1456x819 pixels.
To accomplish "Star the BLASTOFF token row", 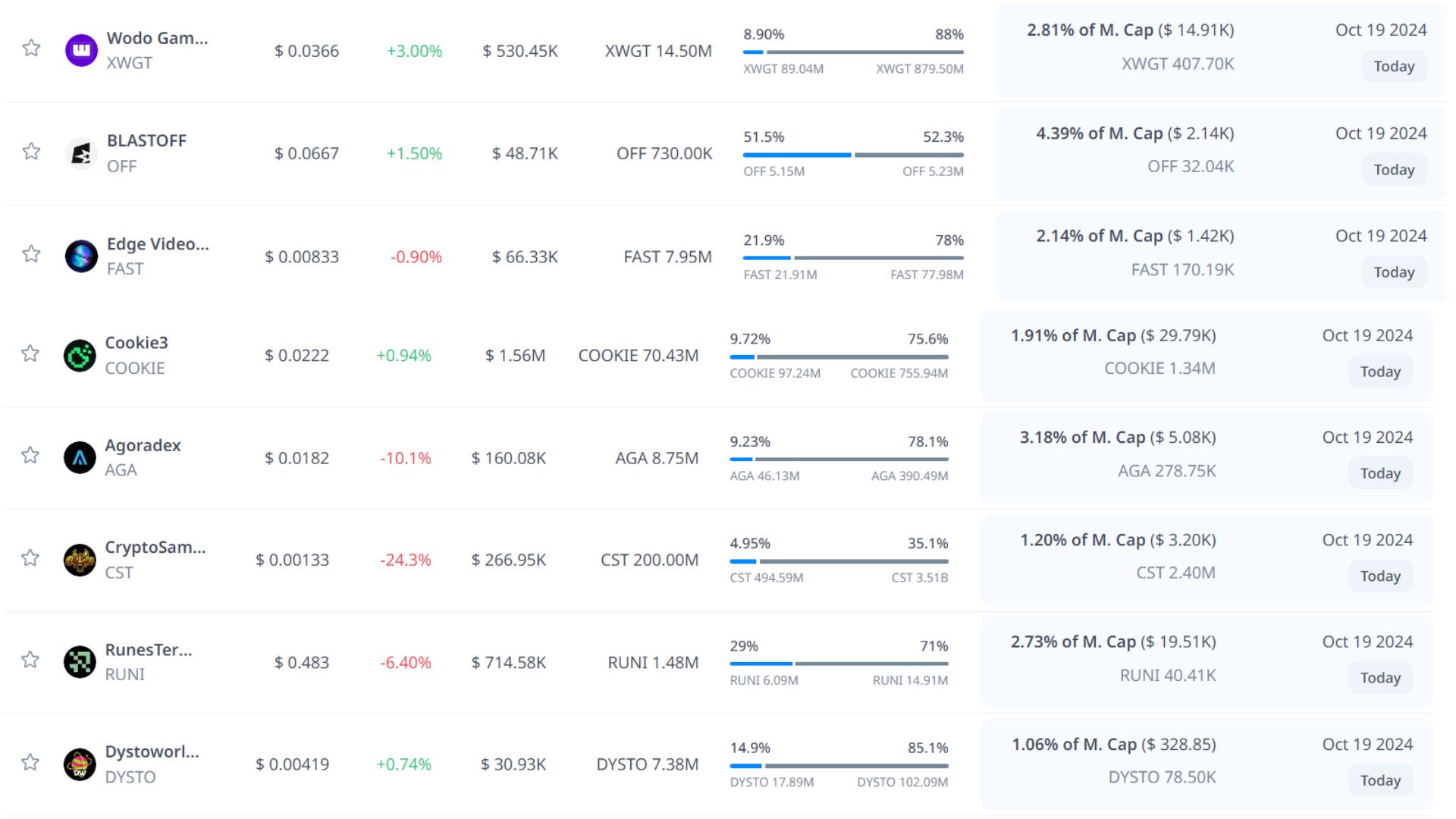I will pyautogui.click(x=31, y=152).
